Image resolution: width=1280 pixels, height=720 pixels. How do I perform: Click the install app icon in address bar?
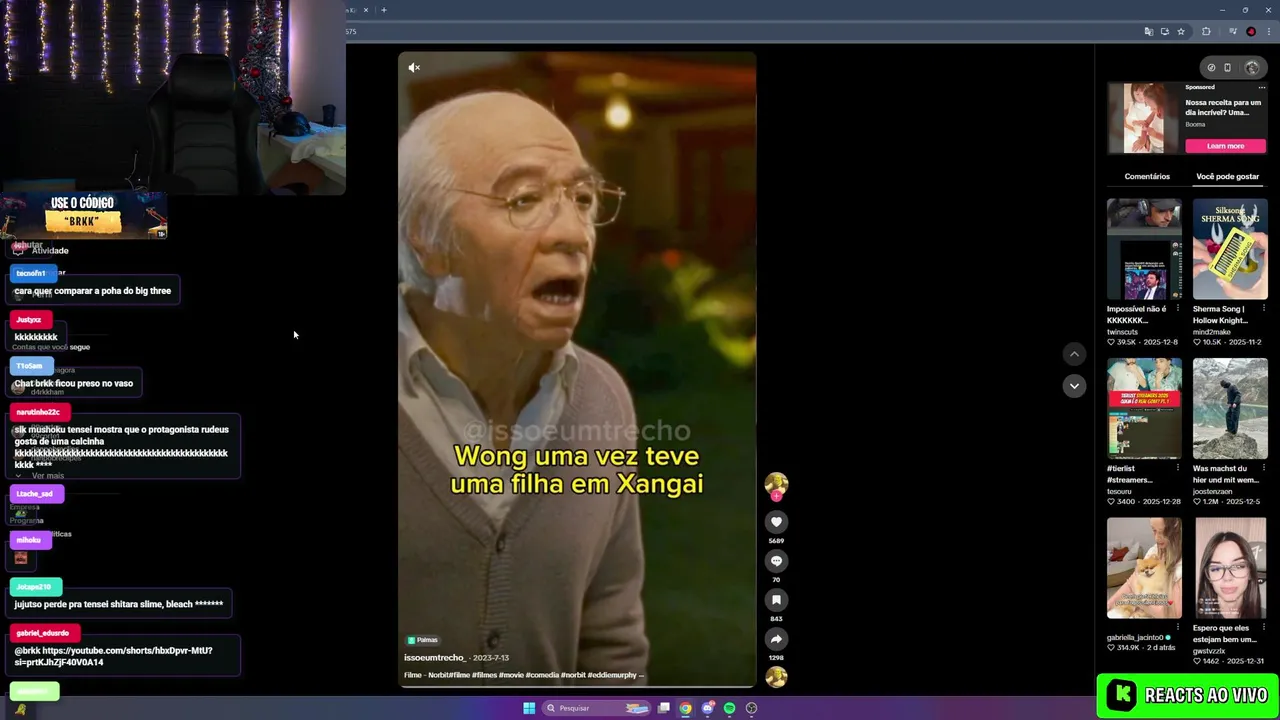coord(1164,31)
